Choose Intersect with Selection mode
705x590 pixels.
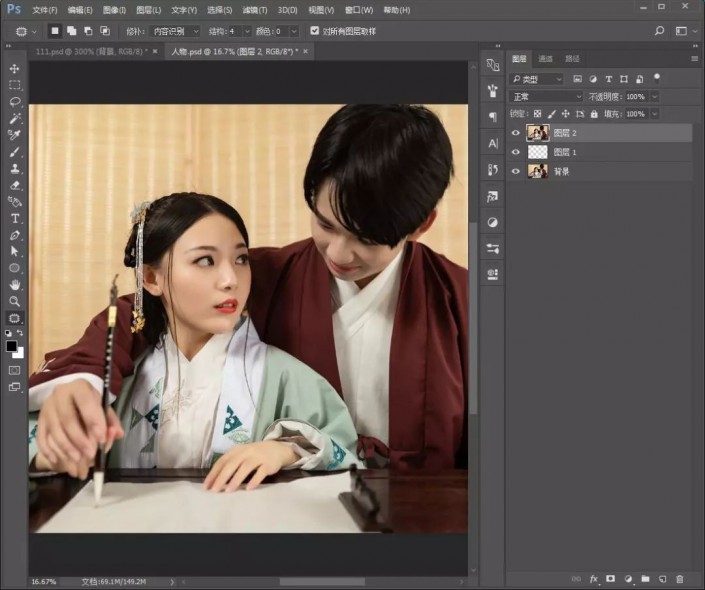click(105, 31)
